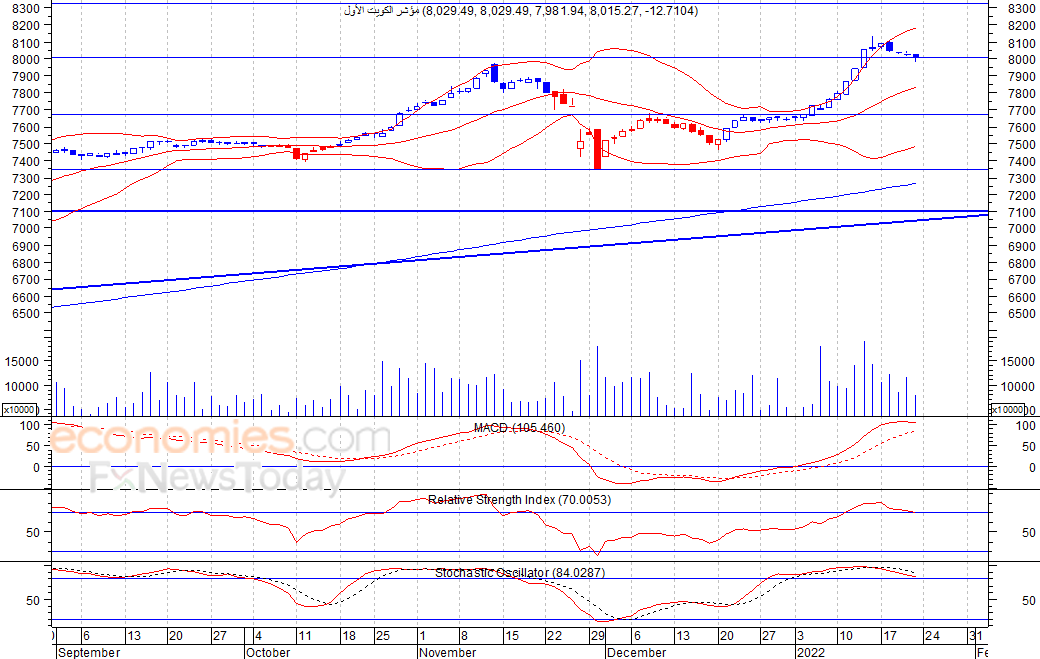The image size is (1040, 659).
Task: Click the latest blue candlestick near 8000
Action: [915, 57]
